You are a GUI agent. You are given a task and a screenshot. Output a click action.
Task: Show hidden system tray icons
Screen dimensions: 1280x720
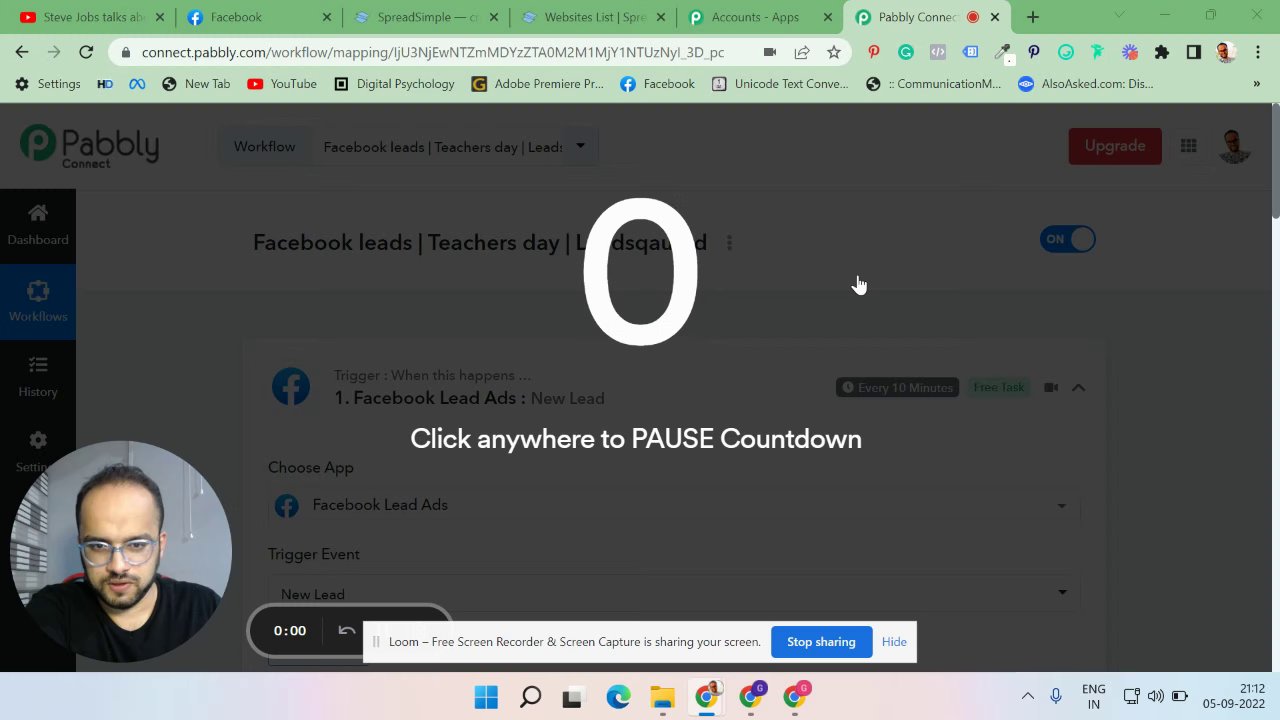1027,696
